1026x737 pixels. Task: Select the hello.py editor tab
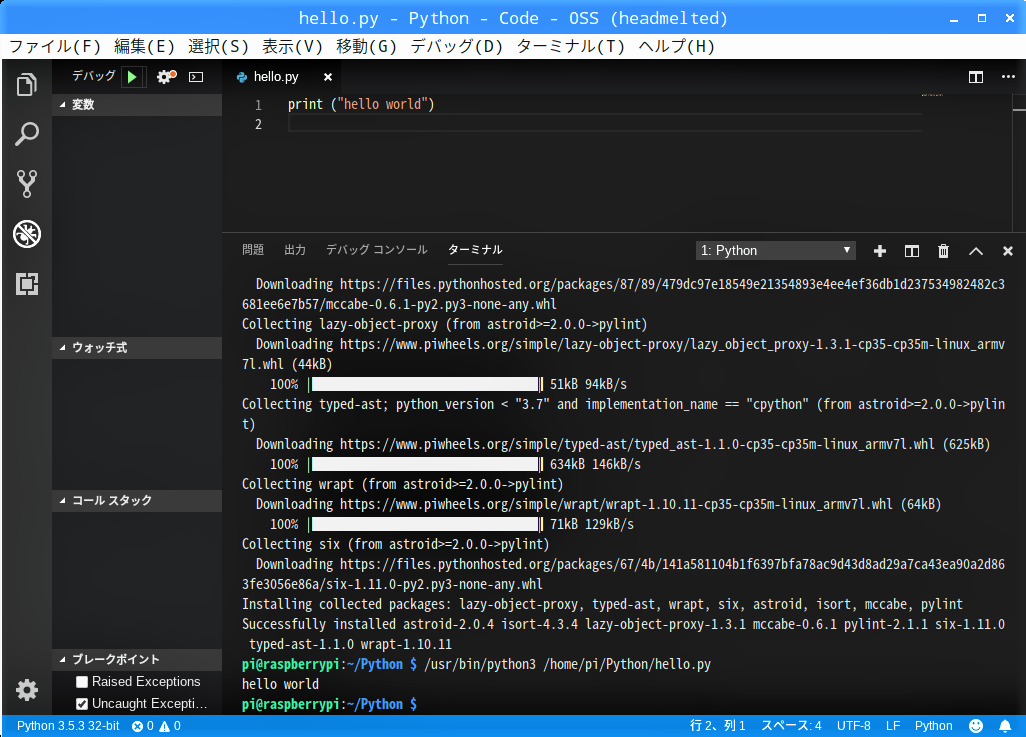point(282,77)
